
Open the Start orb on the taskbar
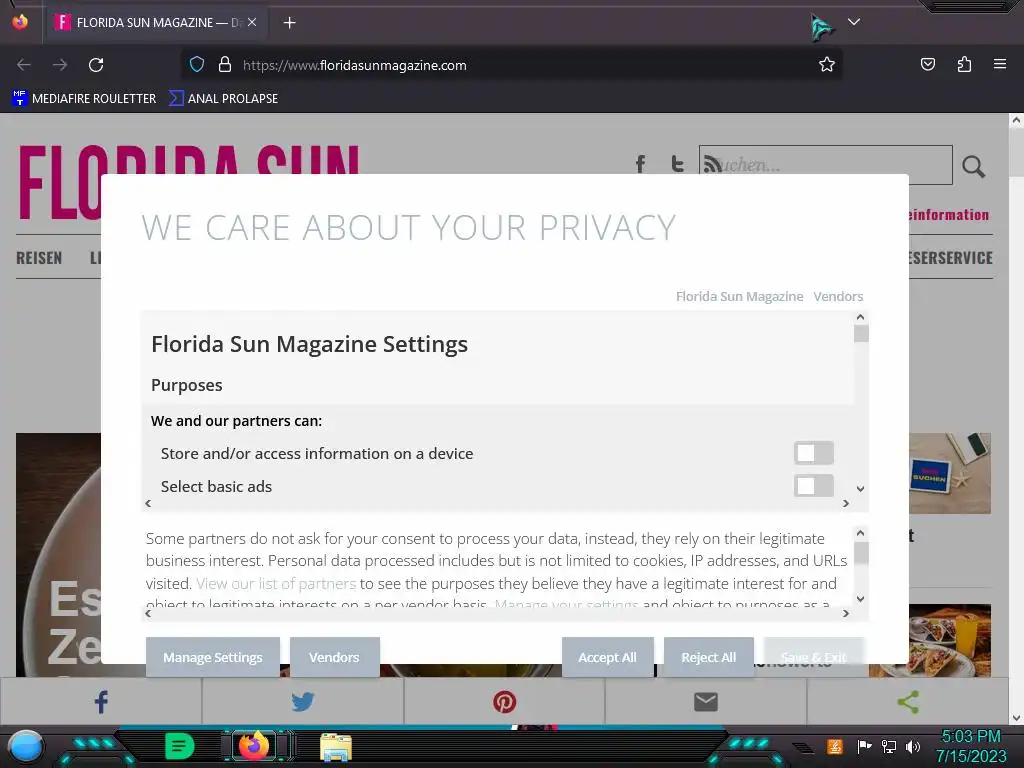click(x=27, y=746)
